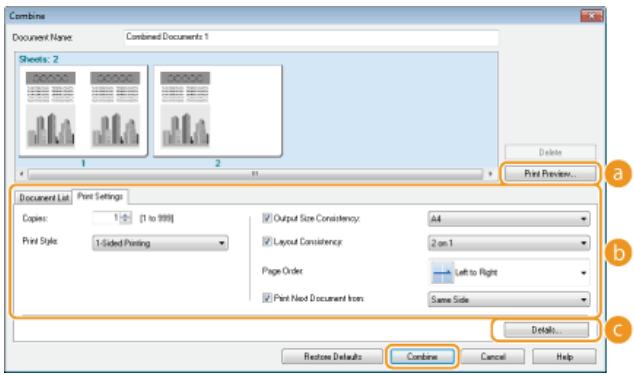Click the [1 to 999] range text
This screenshot has width=634, height=375.
point(156,218)
